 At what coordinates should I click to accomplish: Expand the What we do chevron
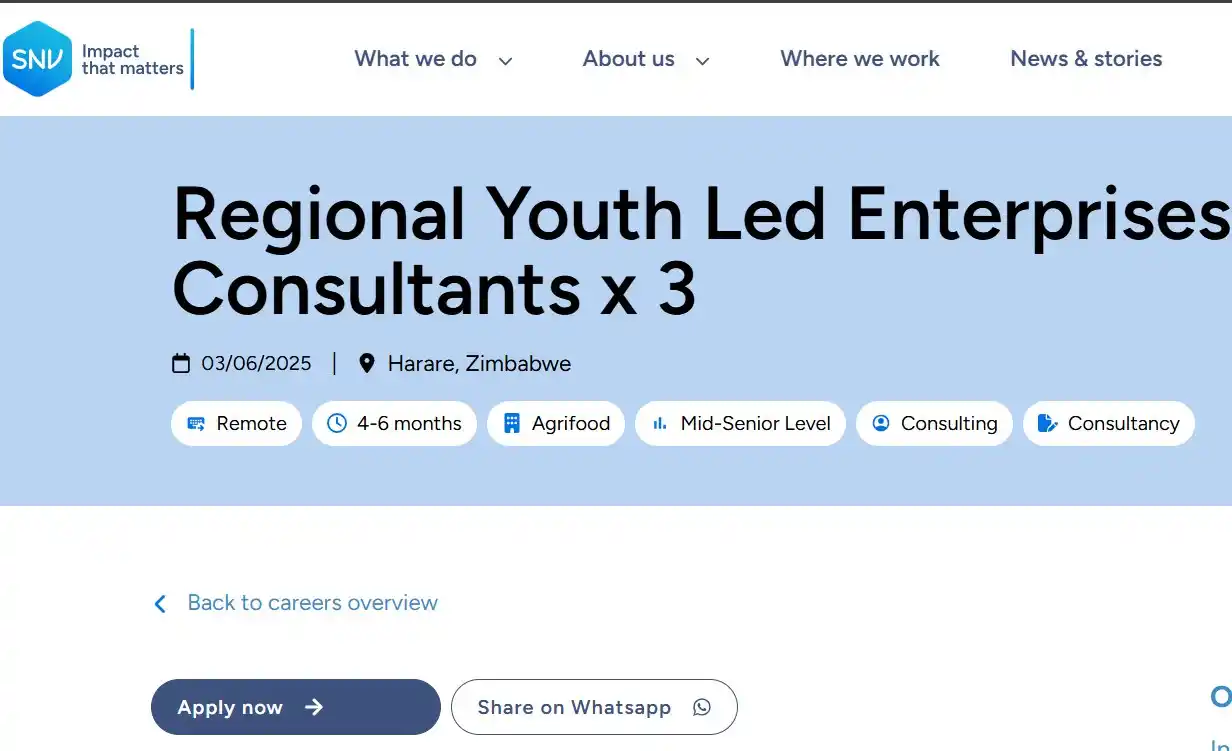click(505, 61)
